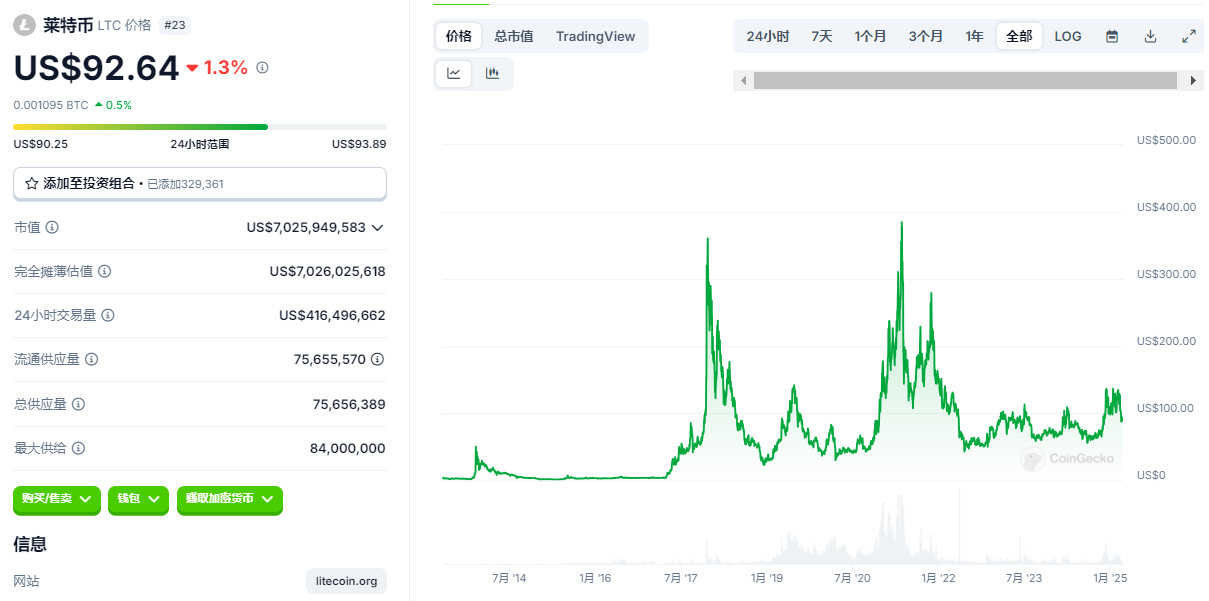
Task: Select the 1年 time range
Action: tap(974, 36)
